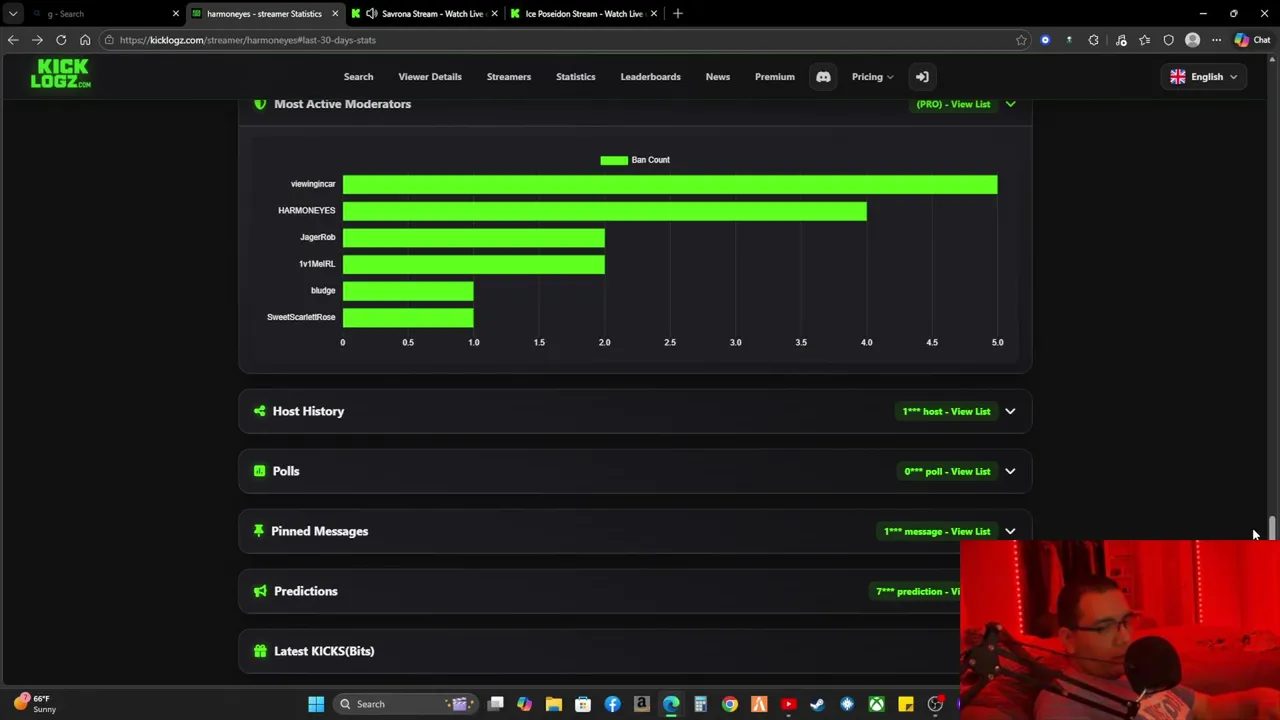The image size is (1280, 720).
Task: Open the Pricing dropdown menu
Action: [x=872, y=77]
